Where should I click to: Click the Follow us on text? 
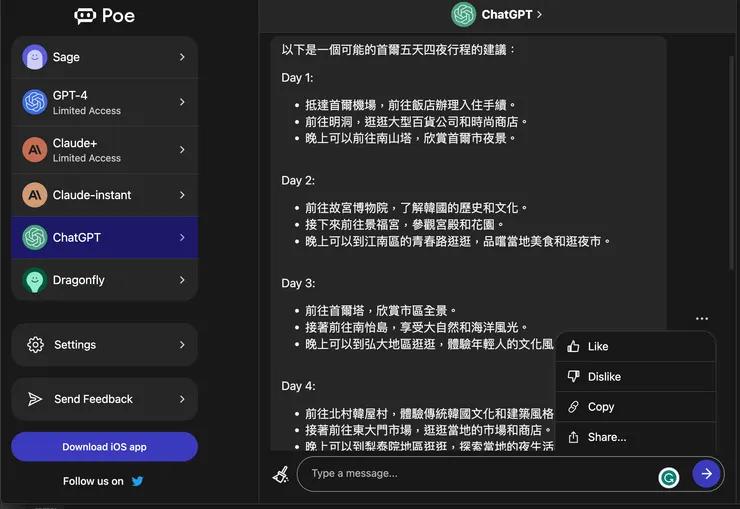click(x=93, y=481)
